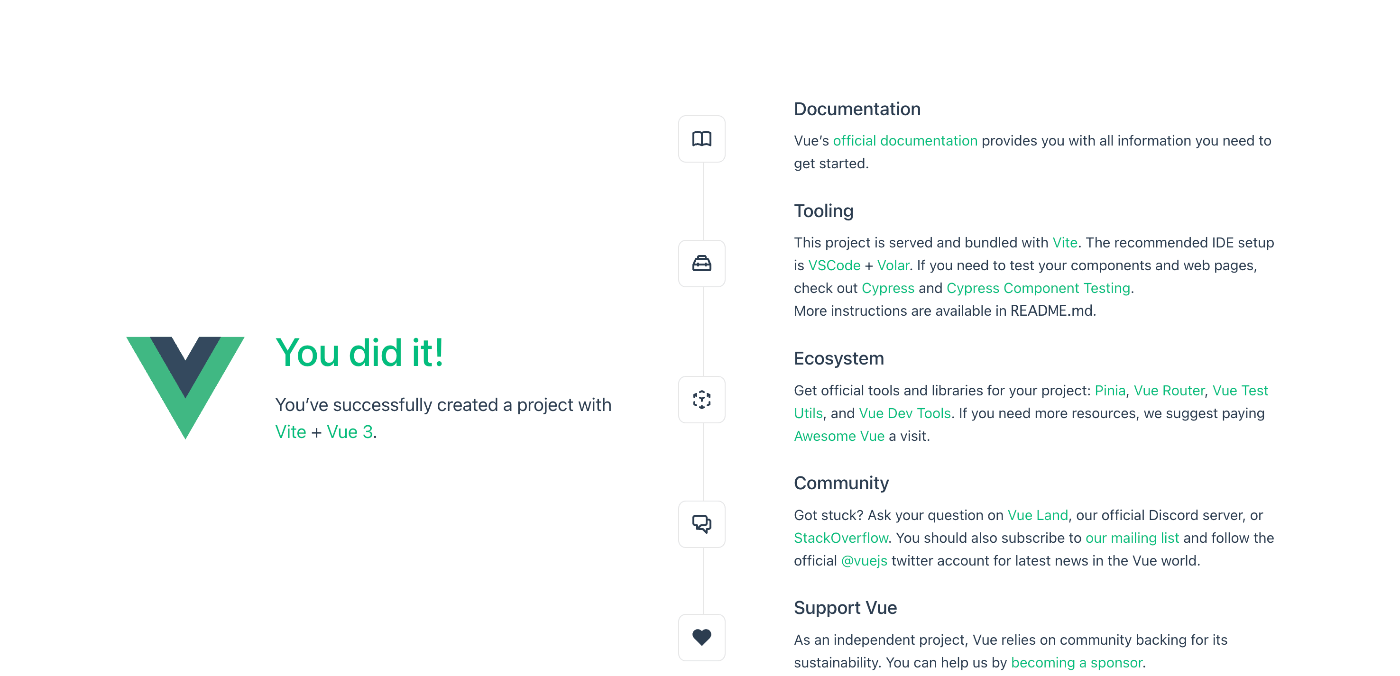The height and width of the screenshot is (676, 1400).
Task: Click the becoming a sponsor link
Action: point(1076,663)
